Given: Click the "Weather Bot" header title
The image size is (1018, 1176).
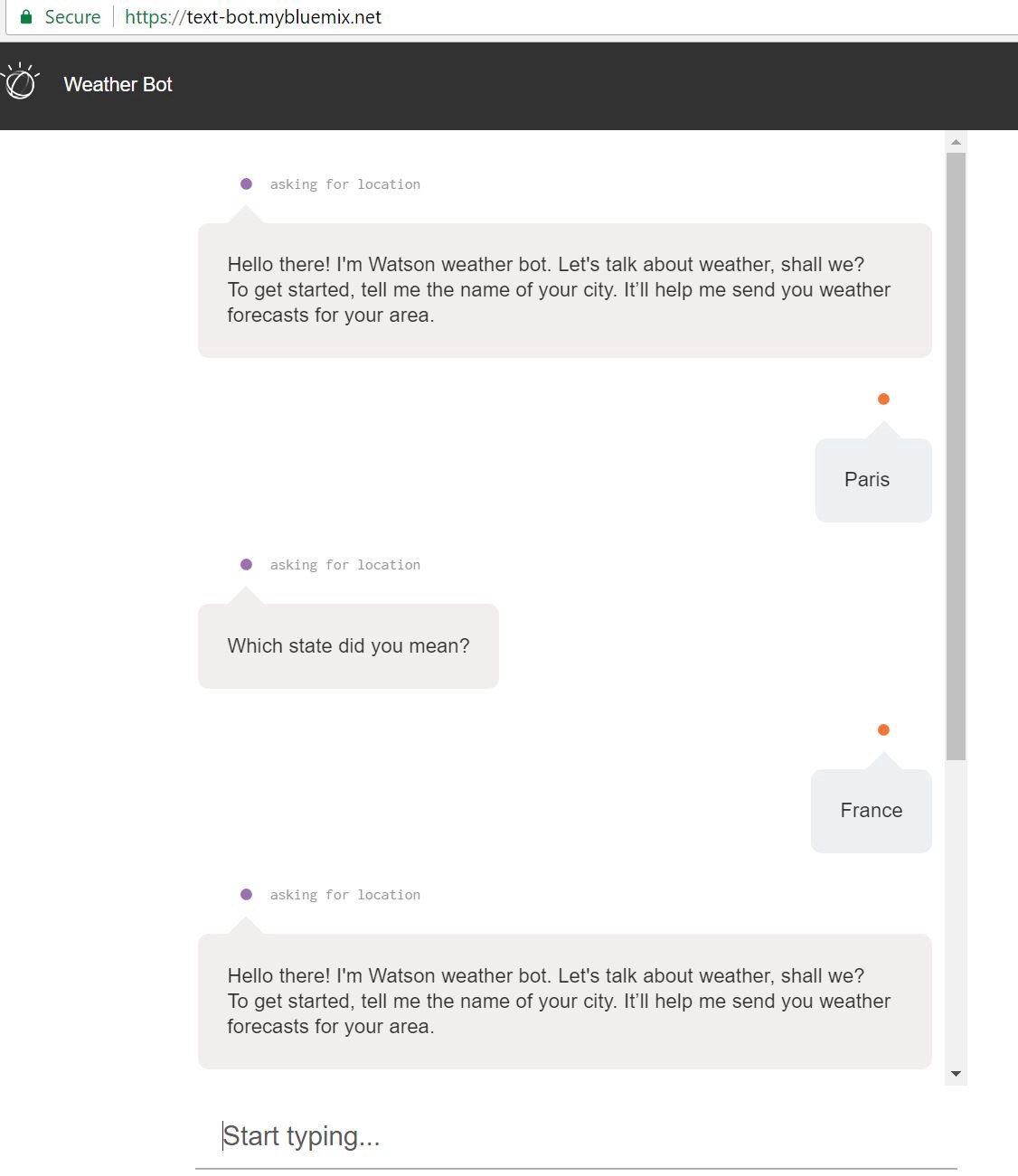Looking at the screenshot, I should [118, 85].
